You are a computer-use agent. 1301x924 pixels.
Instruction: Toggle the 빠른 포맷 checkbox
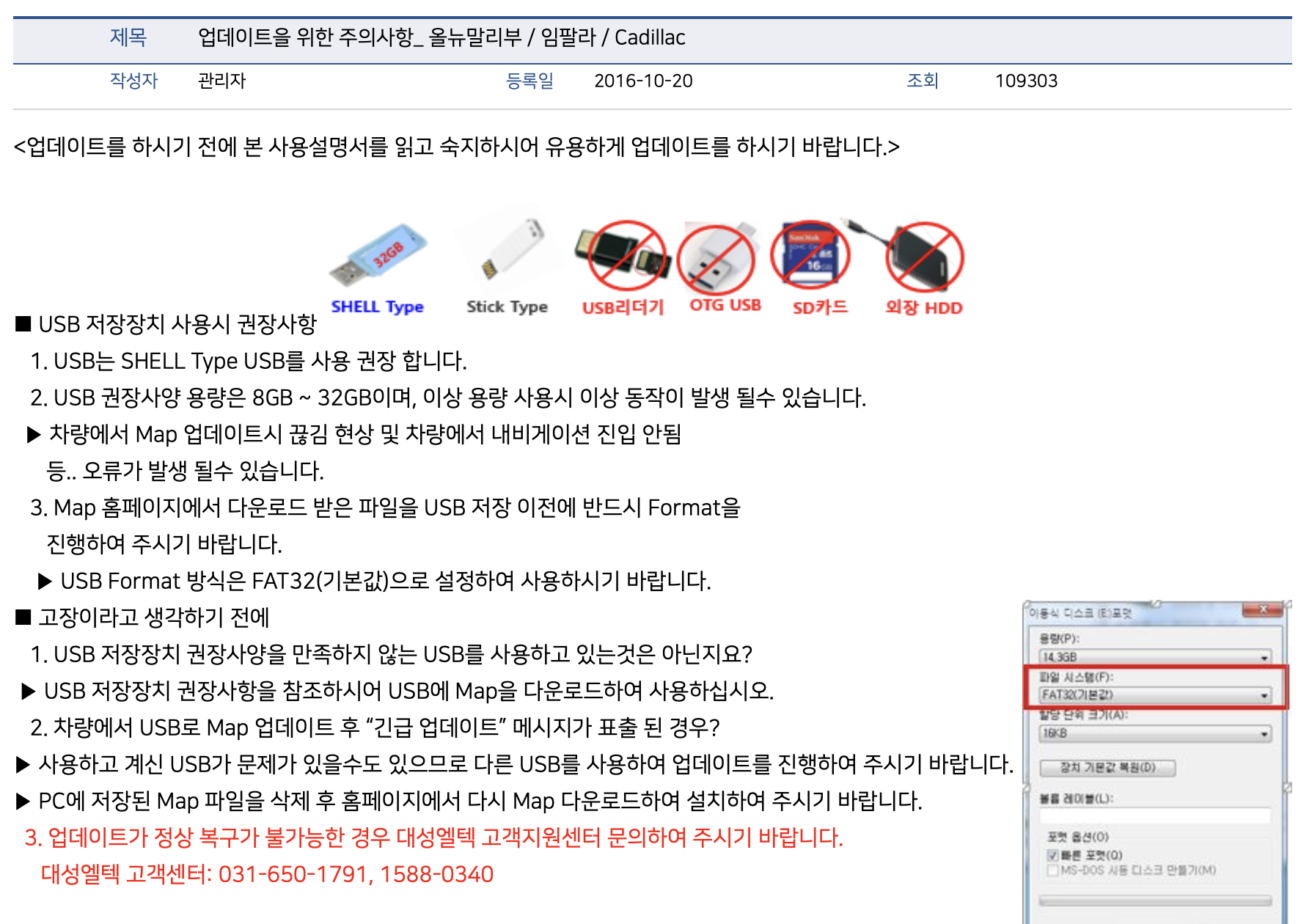point(1052,855)
